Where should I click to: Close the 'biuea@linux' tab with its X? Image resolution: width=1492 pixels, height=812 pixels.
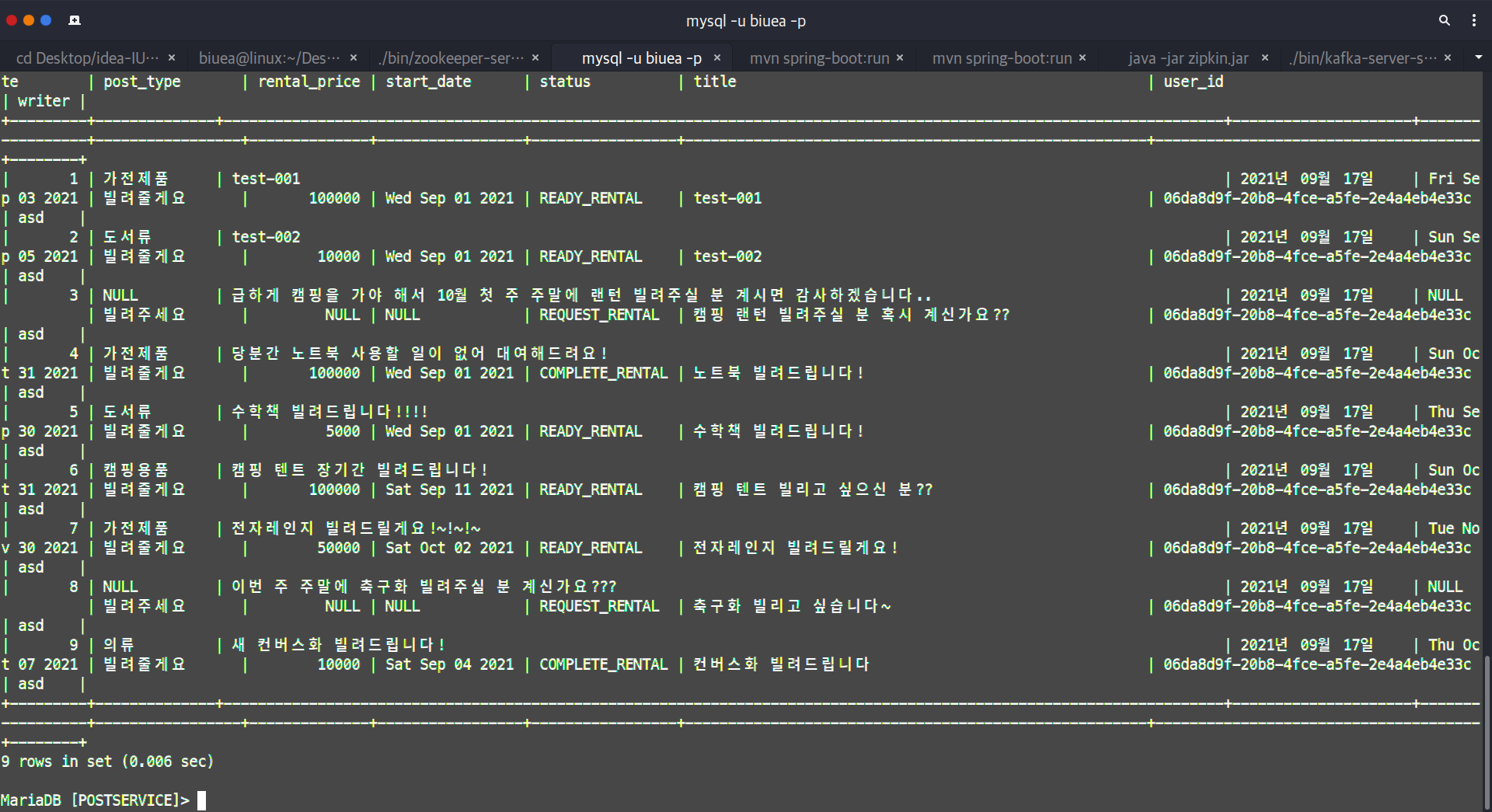click(354, 58)
